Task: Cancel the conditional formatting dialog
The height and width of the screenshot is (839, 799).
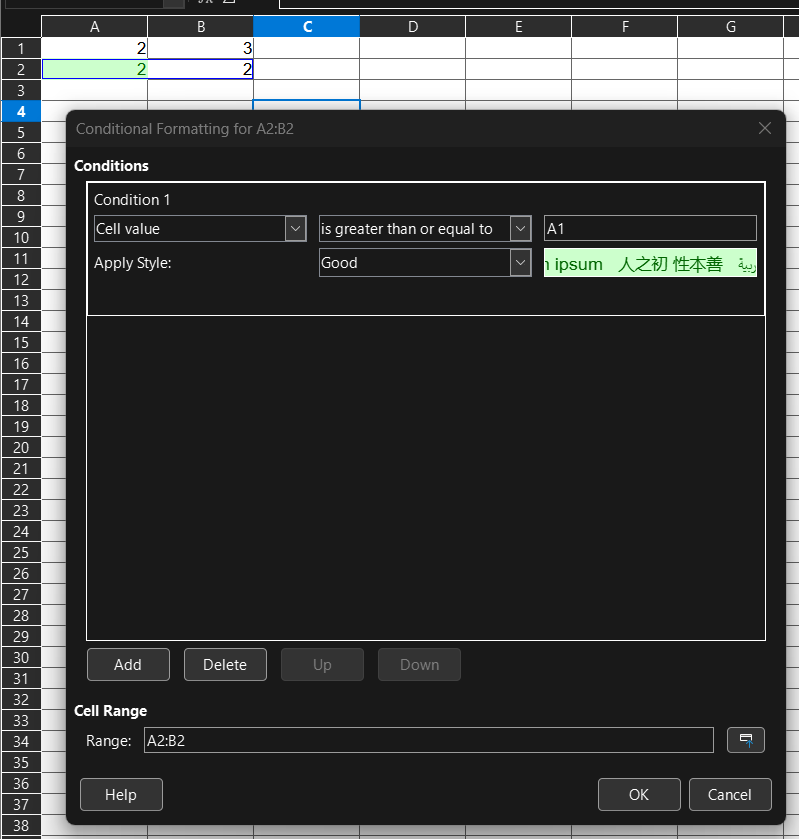Action: (x=729, y=795)
